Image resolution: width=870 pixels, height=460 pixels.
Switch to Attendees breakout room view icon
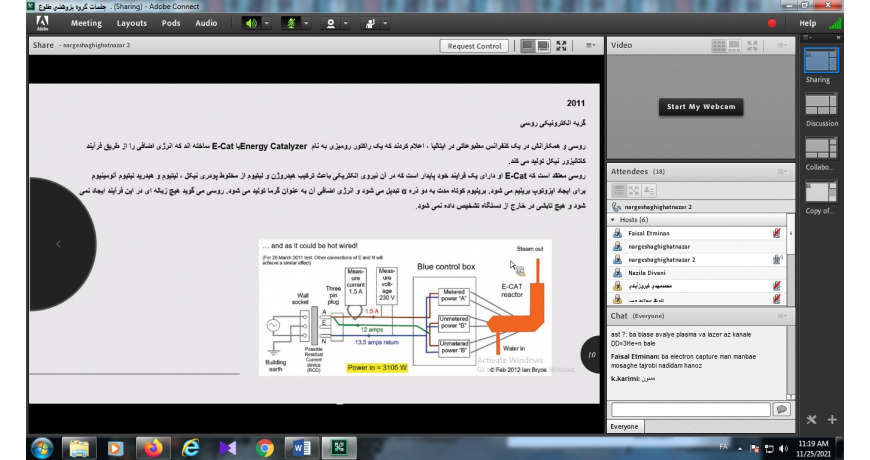[x=634, y=190]
